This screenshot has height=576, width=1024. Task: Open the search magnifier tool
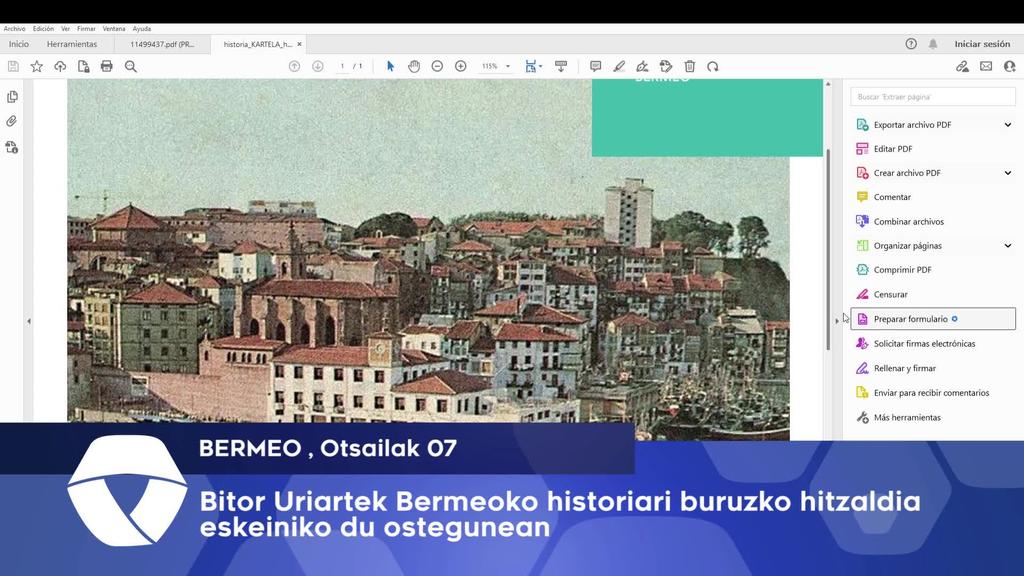point(131,66)
